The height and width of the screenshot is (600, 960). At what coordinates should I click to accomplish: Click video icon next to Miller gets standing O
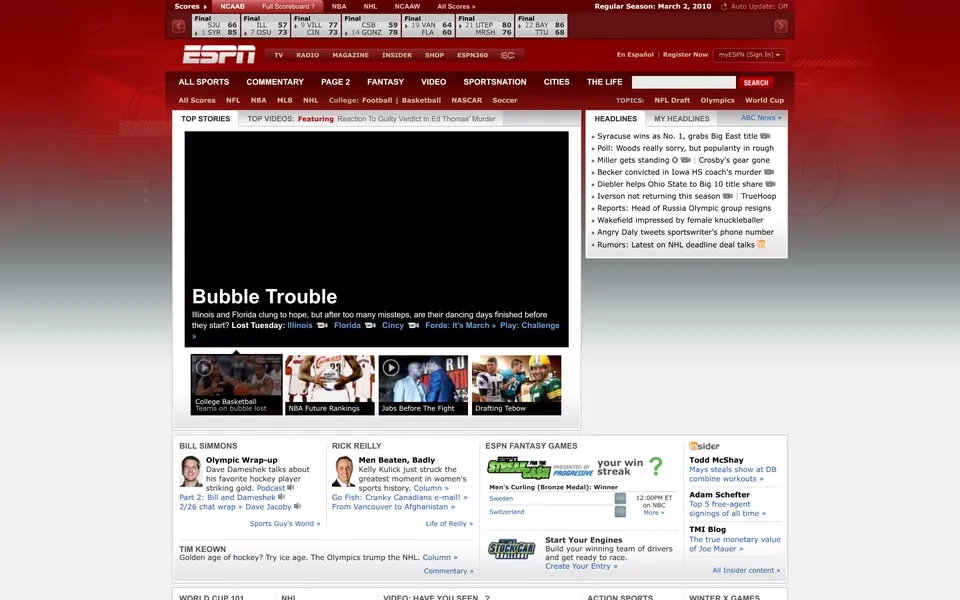click(x=685, y=160)
